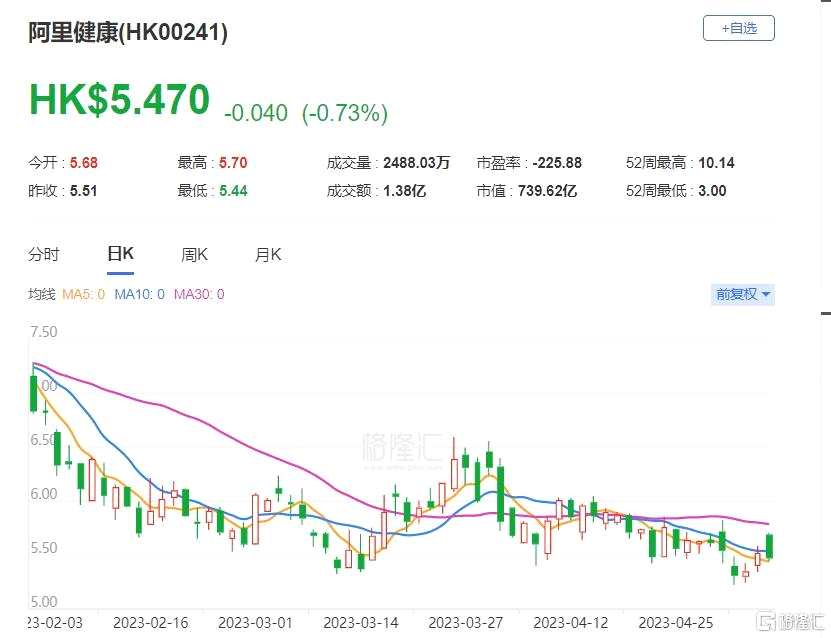The height and width of the screenshot is (638, 831).
Task: Click the 成交量 value 2488.03万
Action: (417, 163)
